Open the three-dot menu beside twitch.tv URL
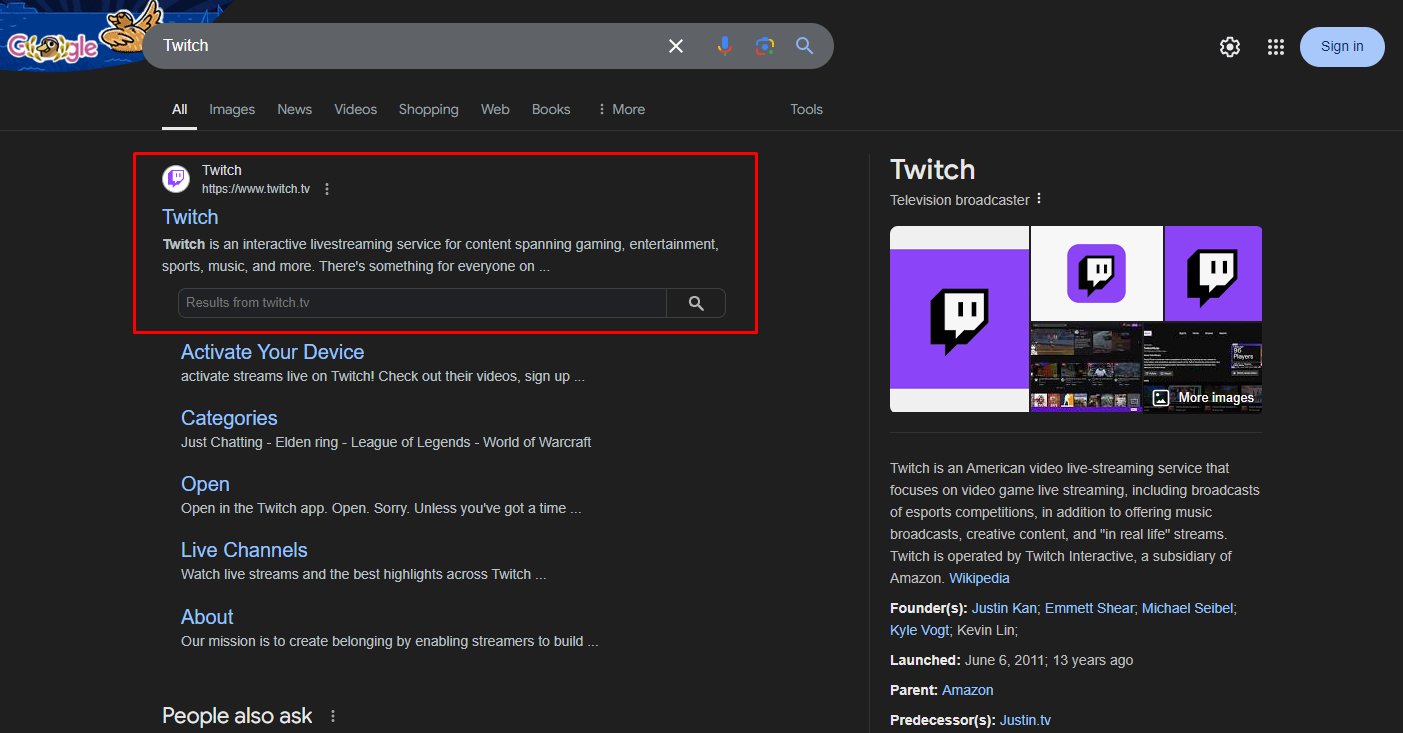Screen dimensions: 1403x733 point(327,189)
